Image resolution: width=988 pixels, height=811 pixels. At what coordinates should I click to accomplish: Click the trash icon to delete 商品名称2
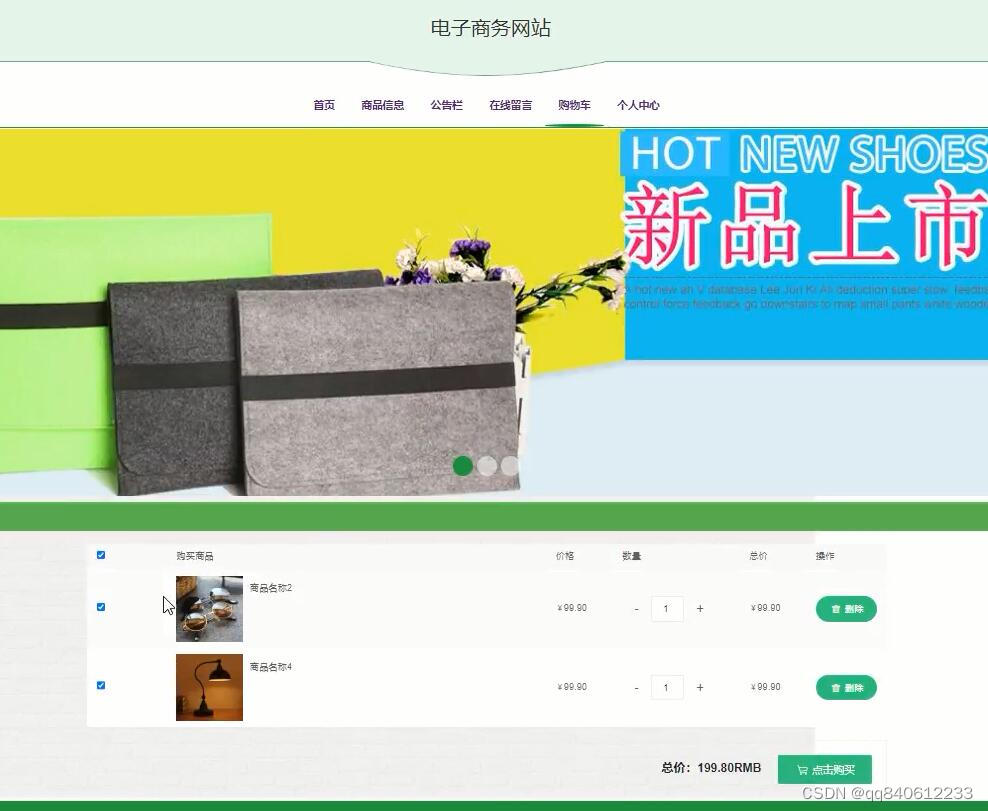(837, 608)
